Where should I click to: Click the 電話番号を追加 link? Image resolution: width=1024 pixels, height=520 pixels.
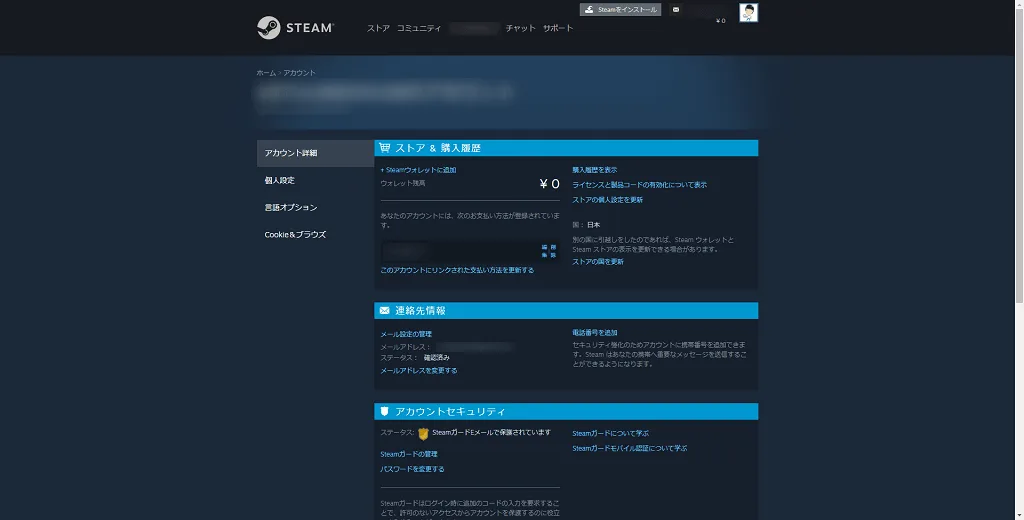click(595, 333)
